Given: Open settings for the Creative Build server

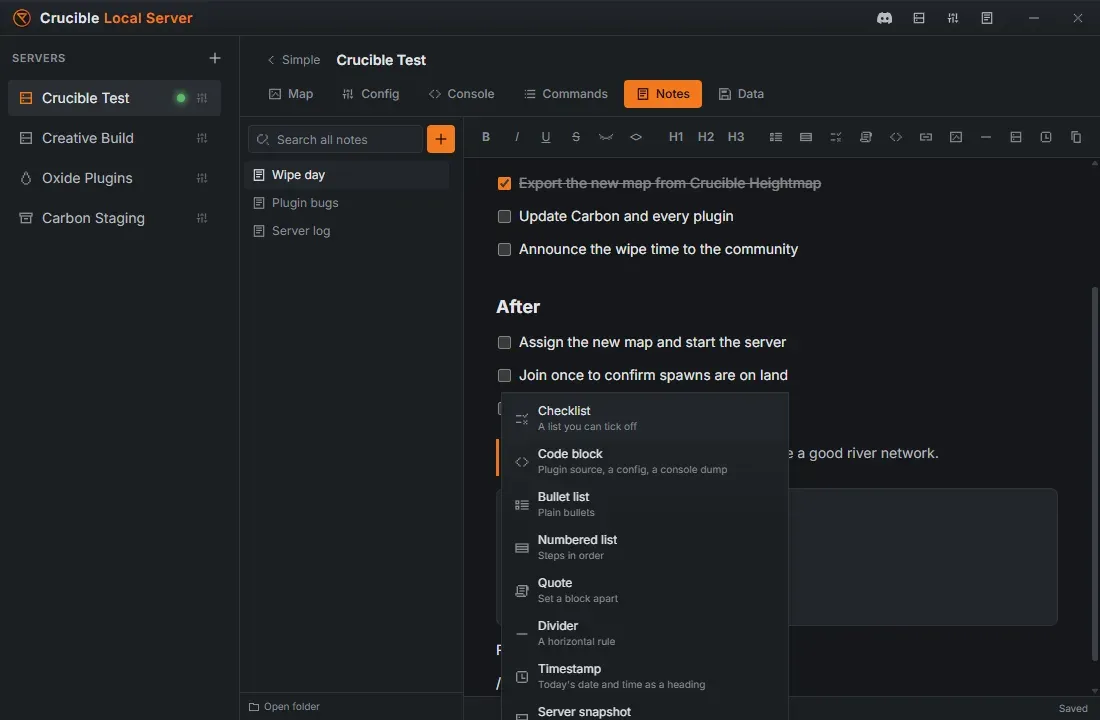Looking at the screenshot, I should (x=202, y=138).
